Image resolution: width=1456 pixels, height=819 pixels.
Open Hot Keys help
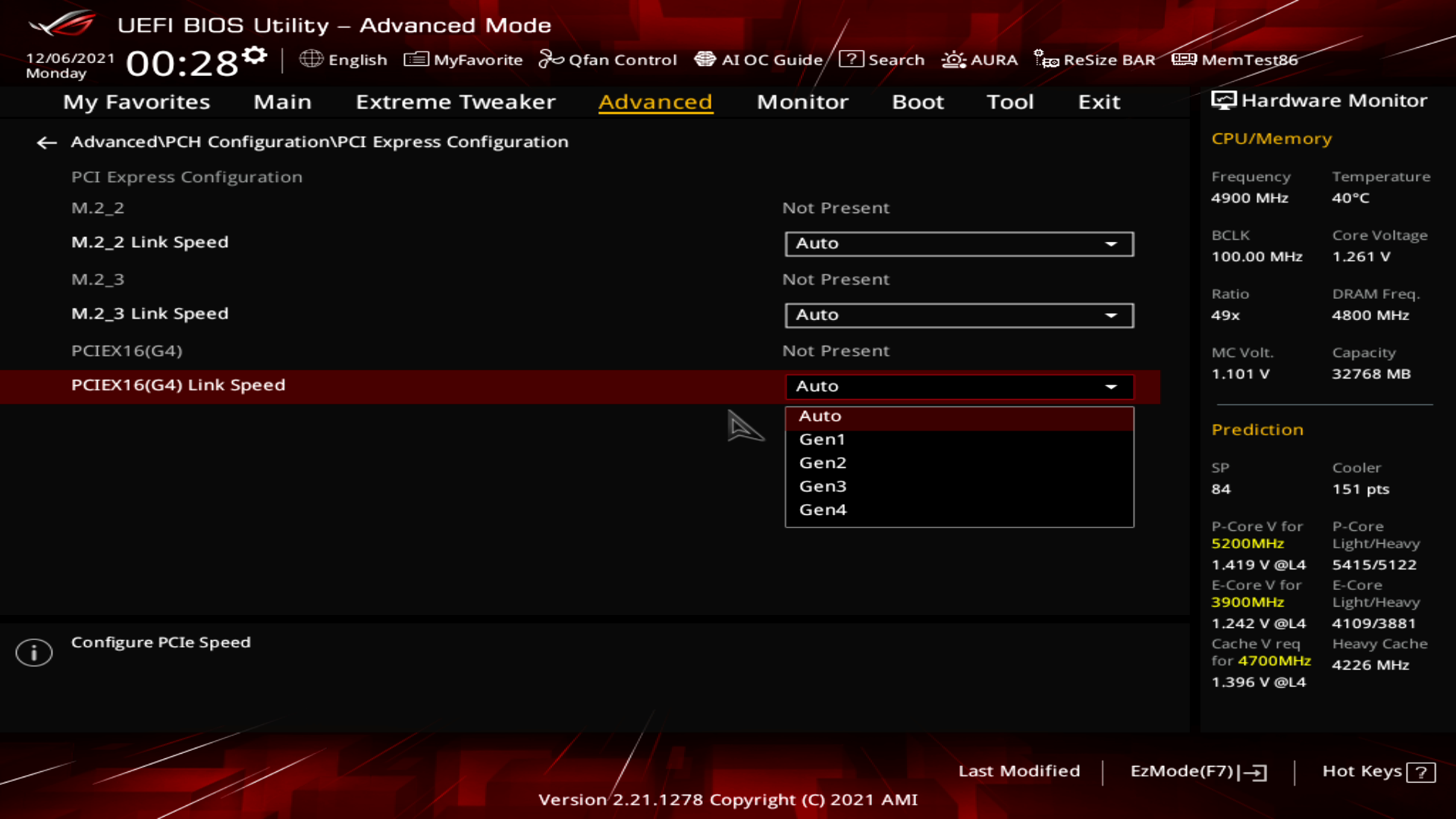pos(1378,771)
